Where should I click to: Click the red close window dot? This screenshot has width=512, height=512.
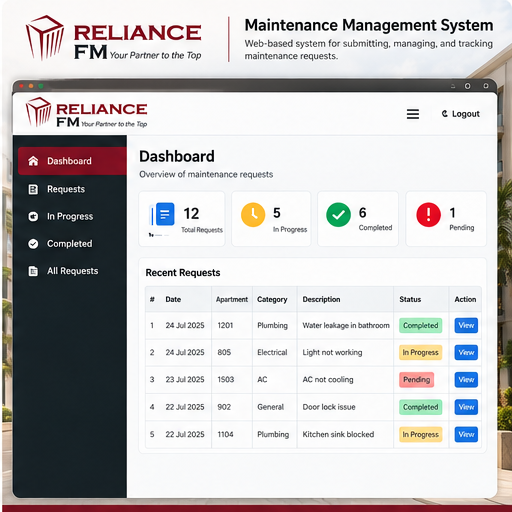coord(21,86)
